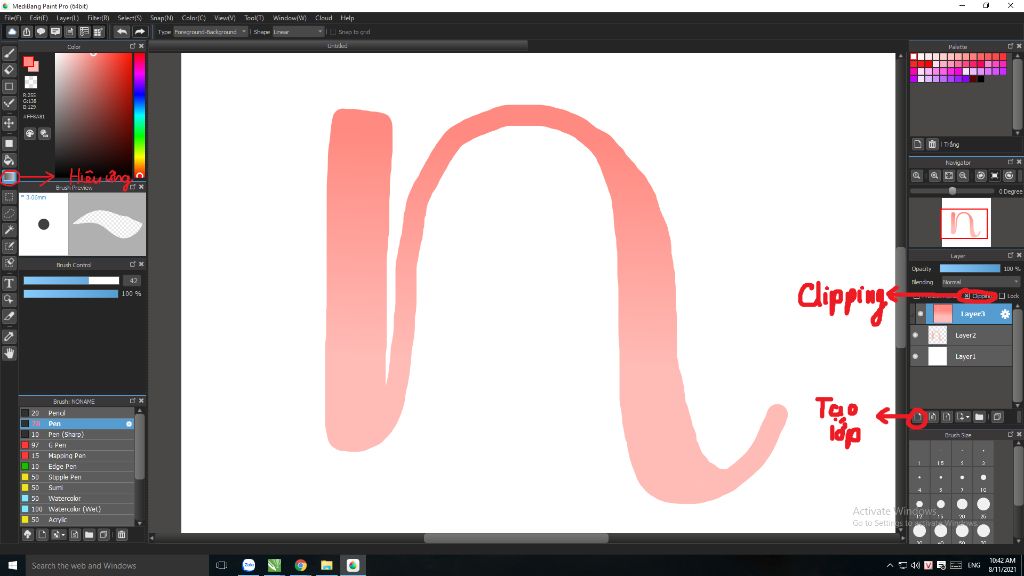Select the Text tool
The height and width of the screenshot is (576, 1024).
(9, 283)
